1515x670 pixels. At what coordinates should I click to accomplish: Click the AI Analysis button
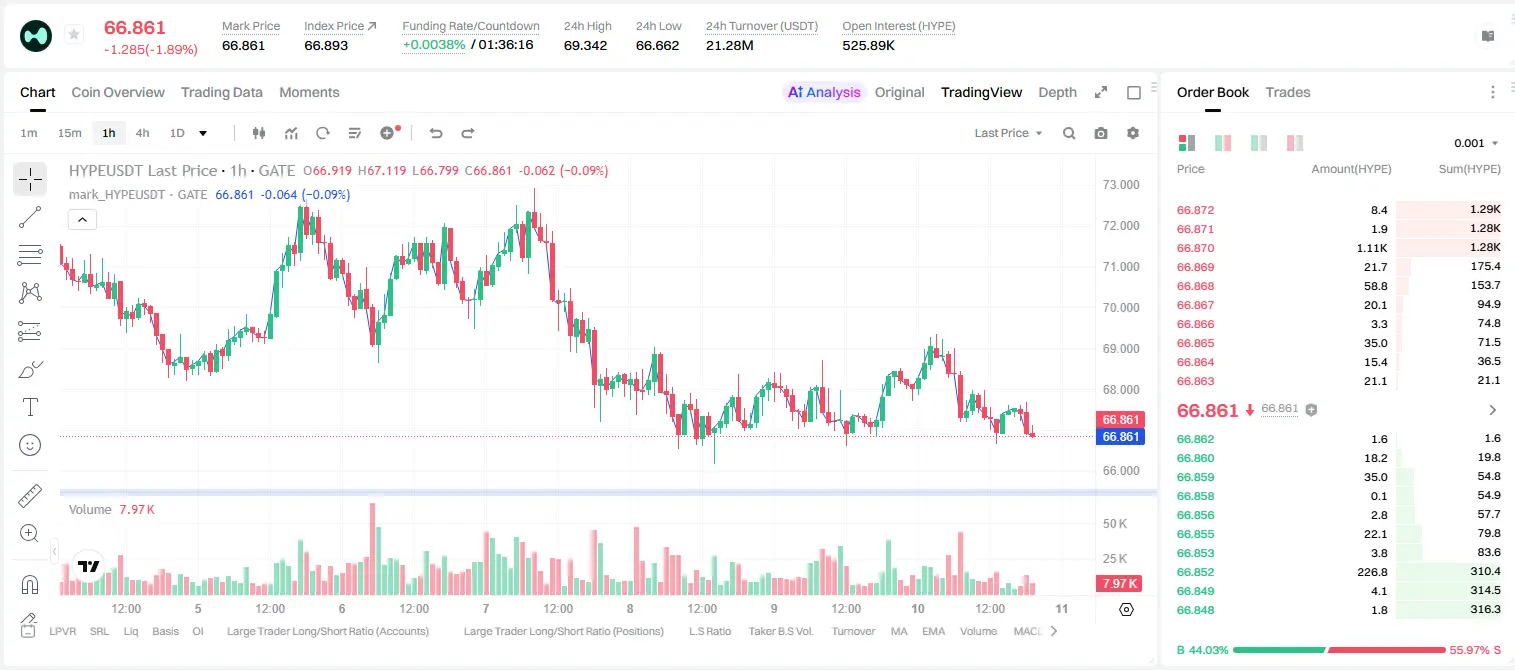(823, 92)
